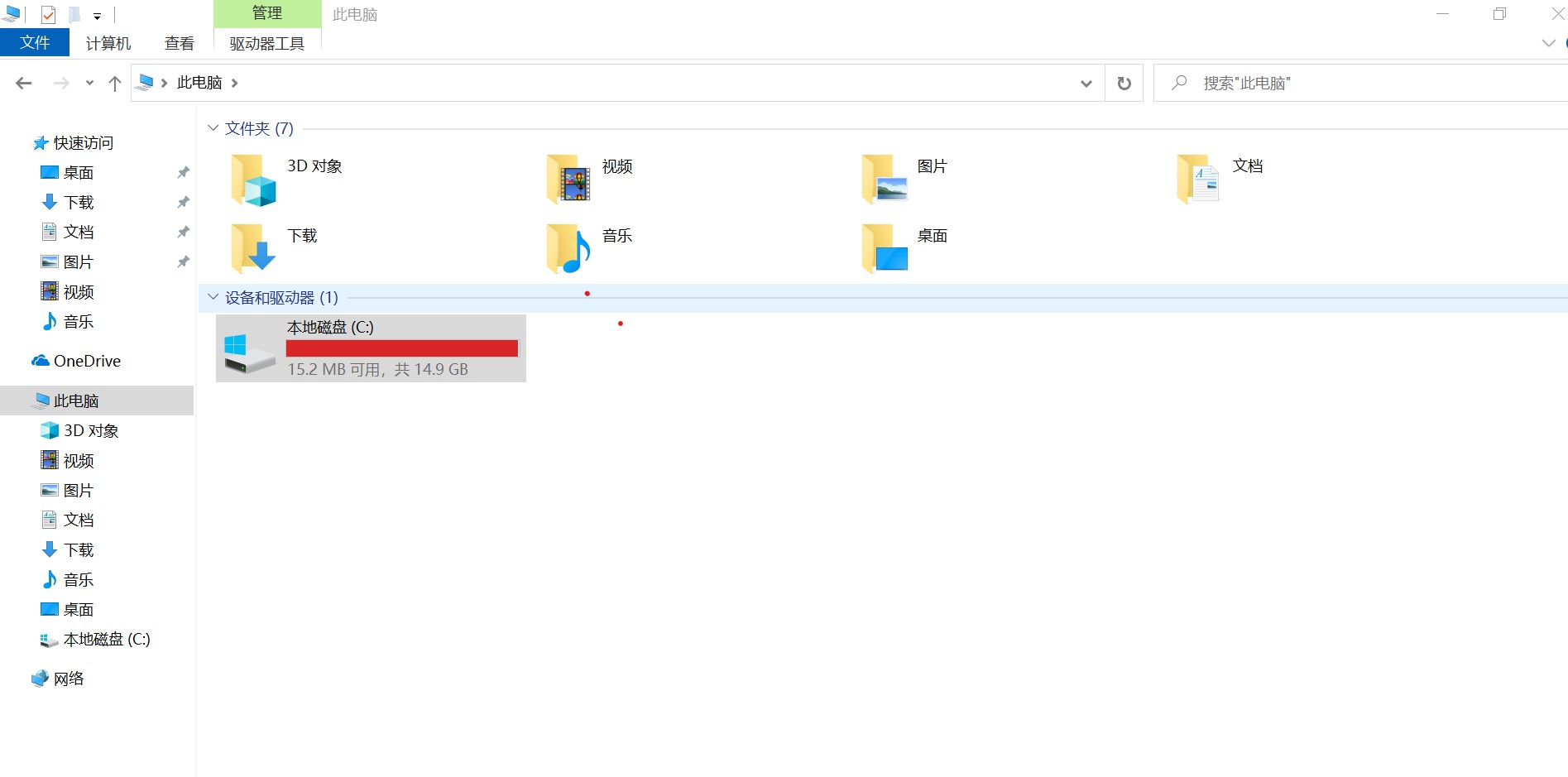
Task: Click the pin icon beside 桌面 in 快速访问
Action: pyautogui.click(x=183, y=173)
